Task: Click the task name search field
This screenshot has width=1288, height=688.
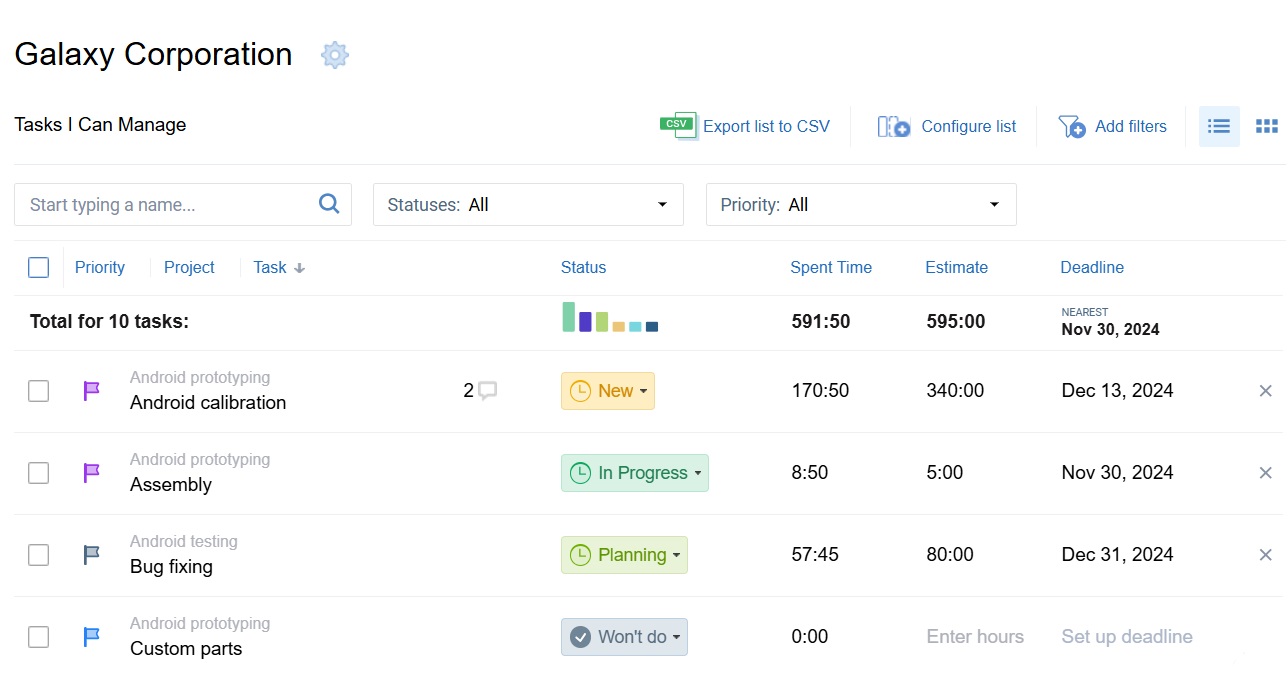Action: [183, 204]
